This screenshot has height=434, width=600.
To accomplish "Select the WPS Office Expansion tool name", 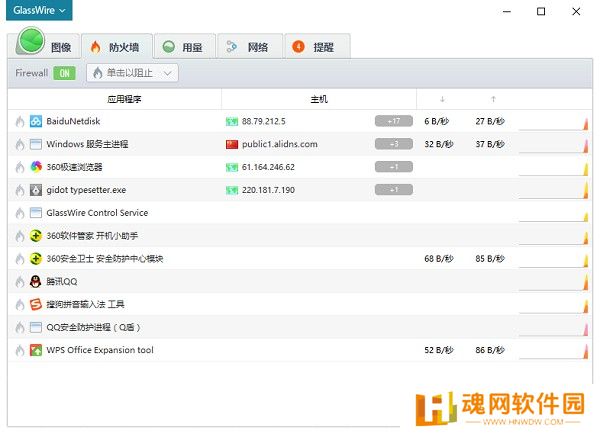I will click(100, 350).
